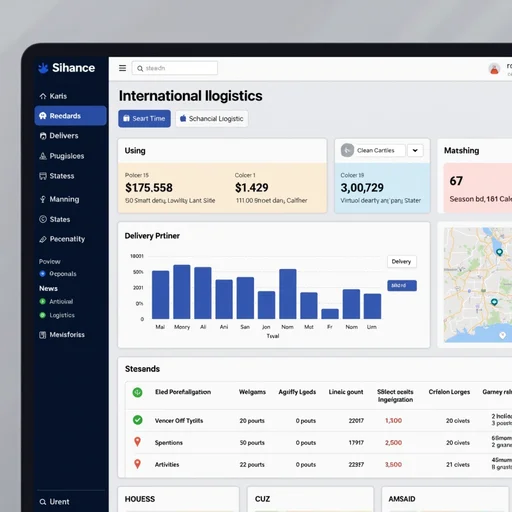Click the 3,00,729 value
This screenshot has height=512, width=512.
click(x=362, y=188)
